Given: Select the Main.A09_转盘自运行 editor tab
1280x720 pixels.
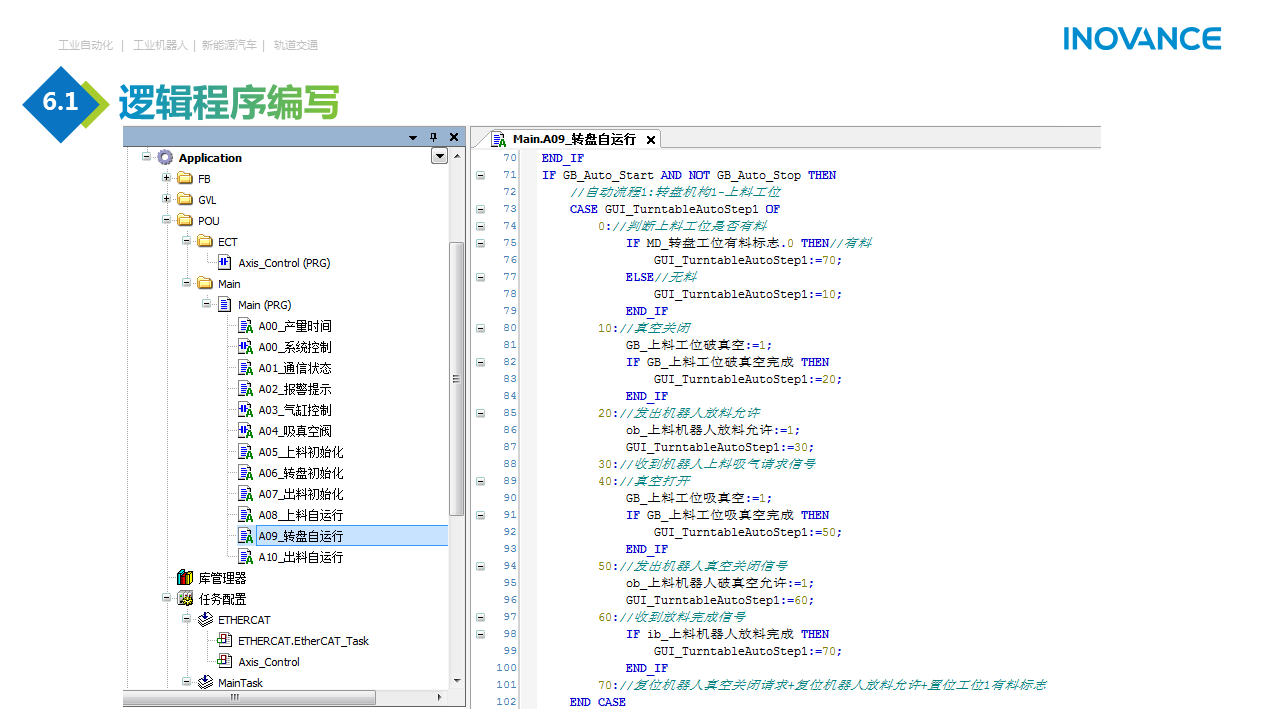Looking at the screenshot, I should pos(574,139).
